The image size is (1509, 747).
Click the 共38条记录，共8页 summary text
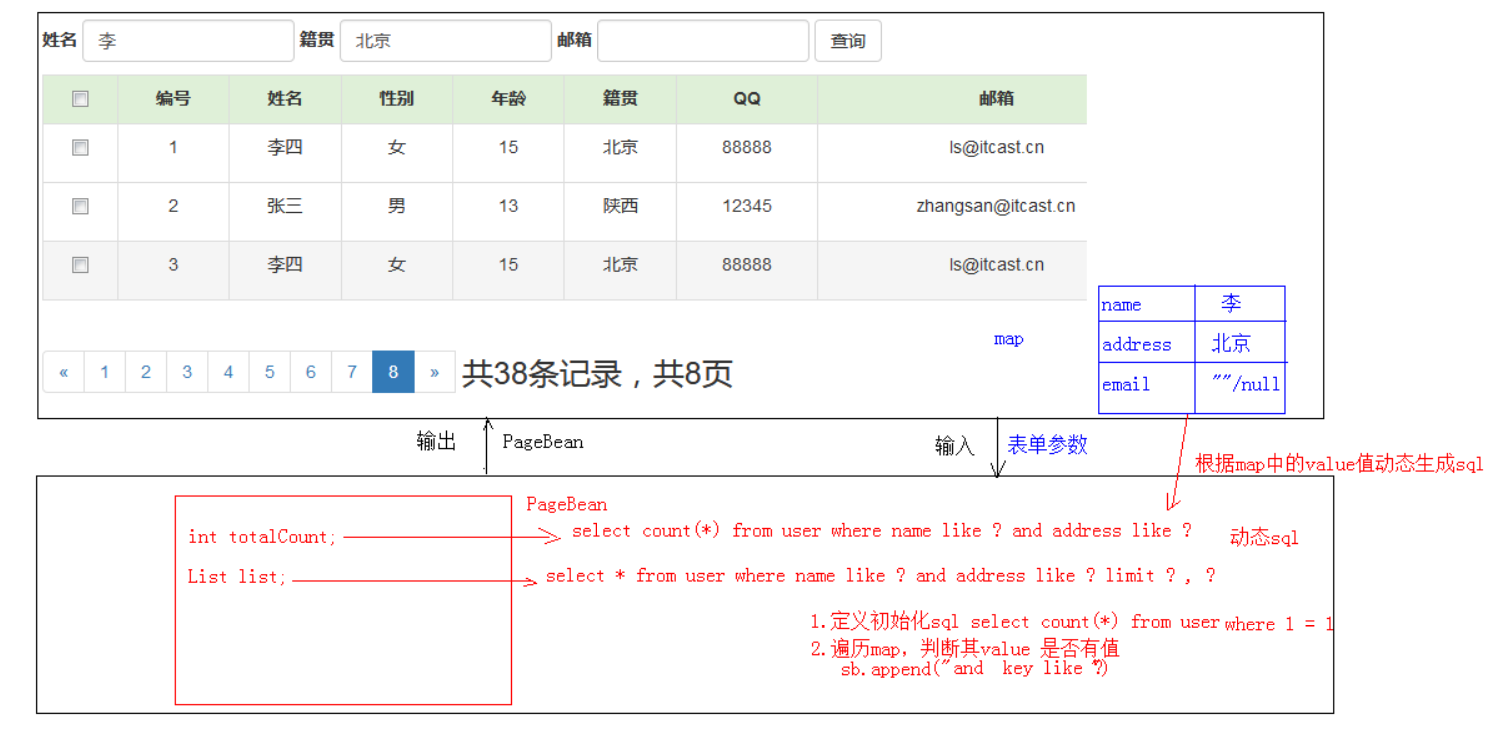coord(597,374)
